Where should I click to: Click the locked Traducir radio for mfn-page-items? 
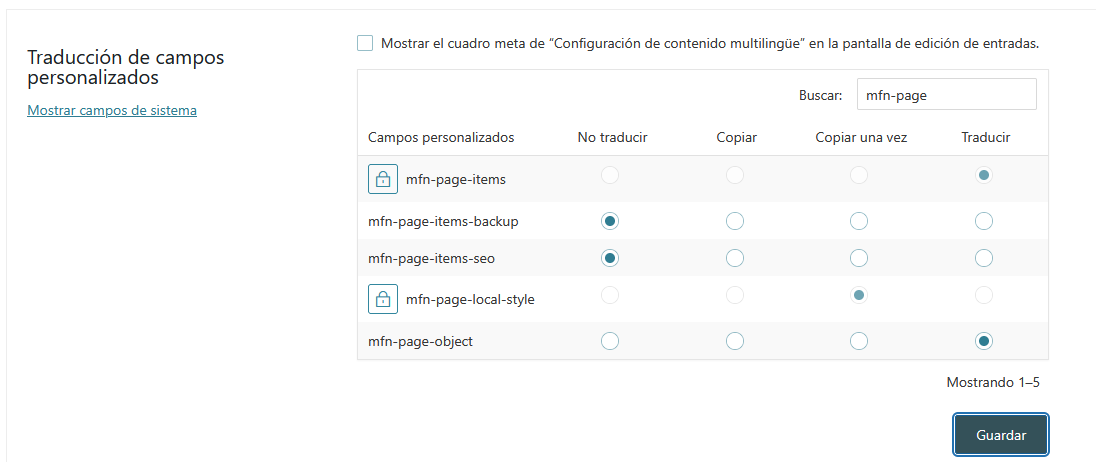[x=984, y=175]
